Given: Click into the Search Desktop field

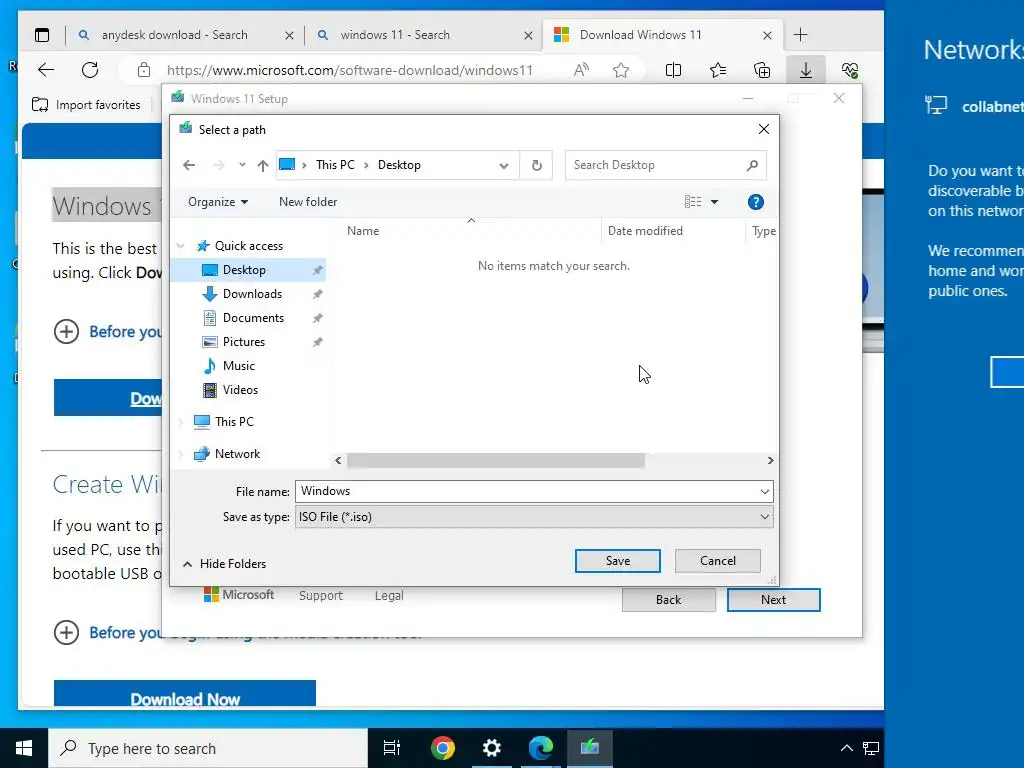Looking at the screenshot, I should pos(656,165).
